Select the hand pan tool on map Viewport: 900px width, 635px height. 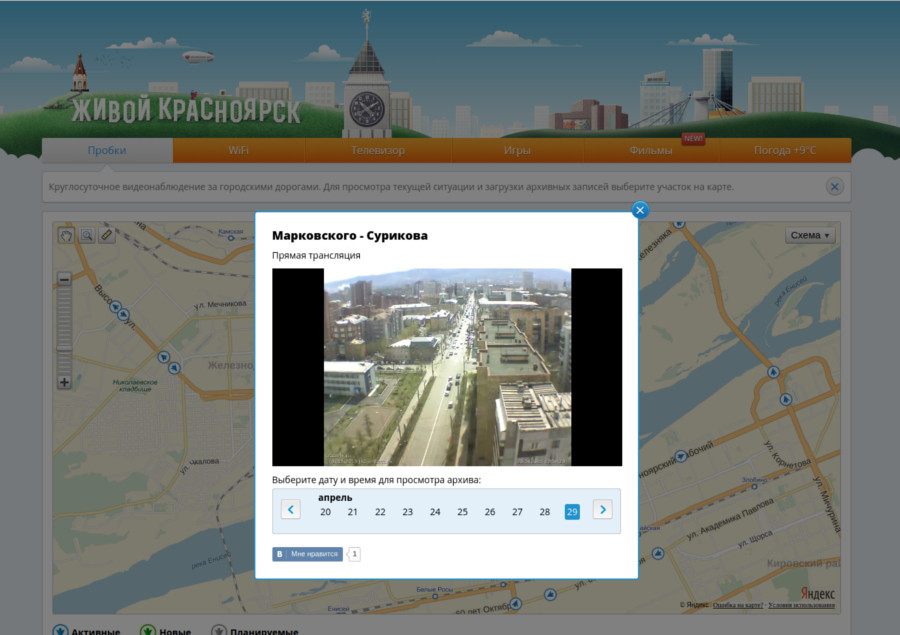tap(67, 236)
